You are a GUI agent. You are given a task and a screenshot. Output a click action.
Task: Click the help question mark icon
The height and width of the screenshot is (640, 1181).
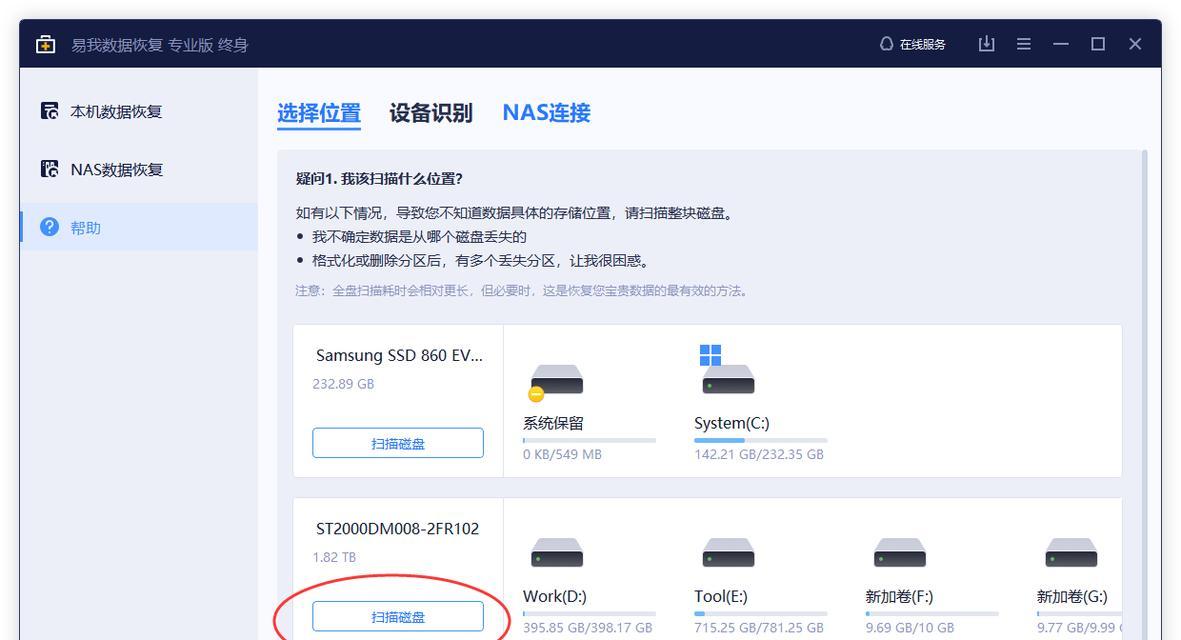click(49, 227)
